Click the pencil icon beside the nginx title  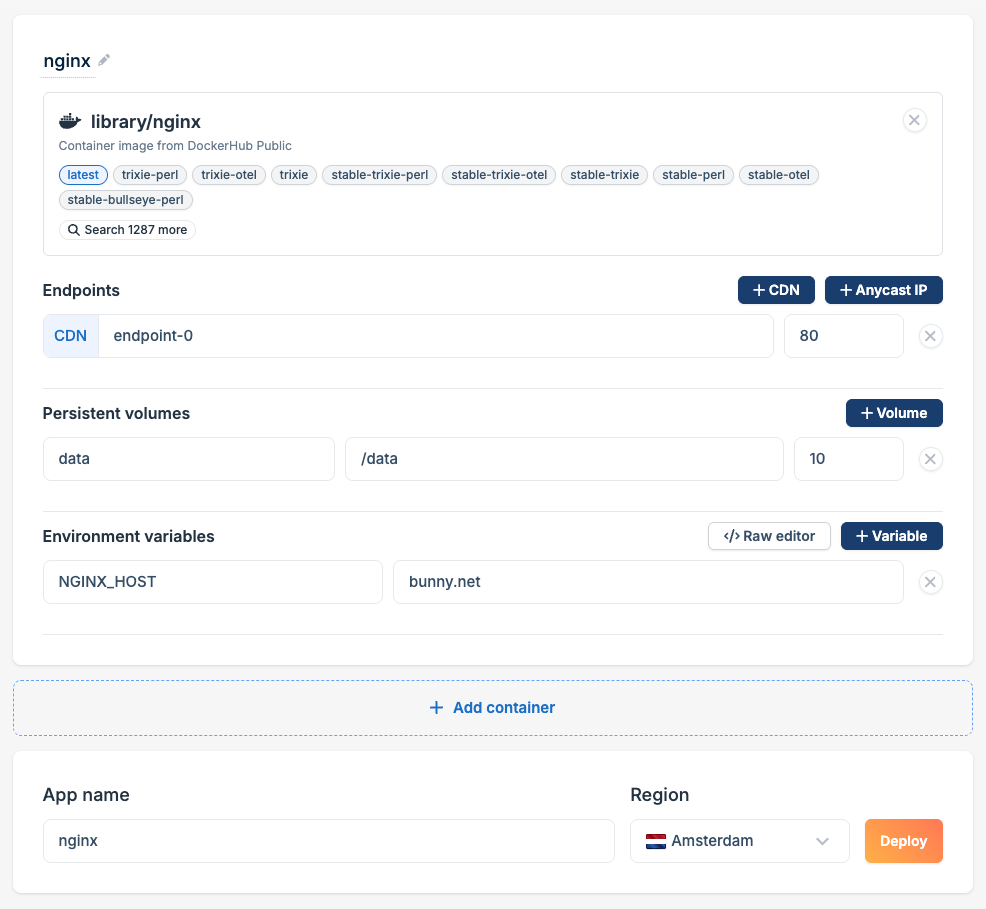104,60
